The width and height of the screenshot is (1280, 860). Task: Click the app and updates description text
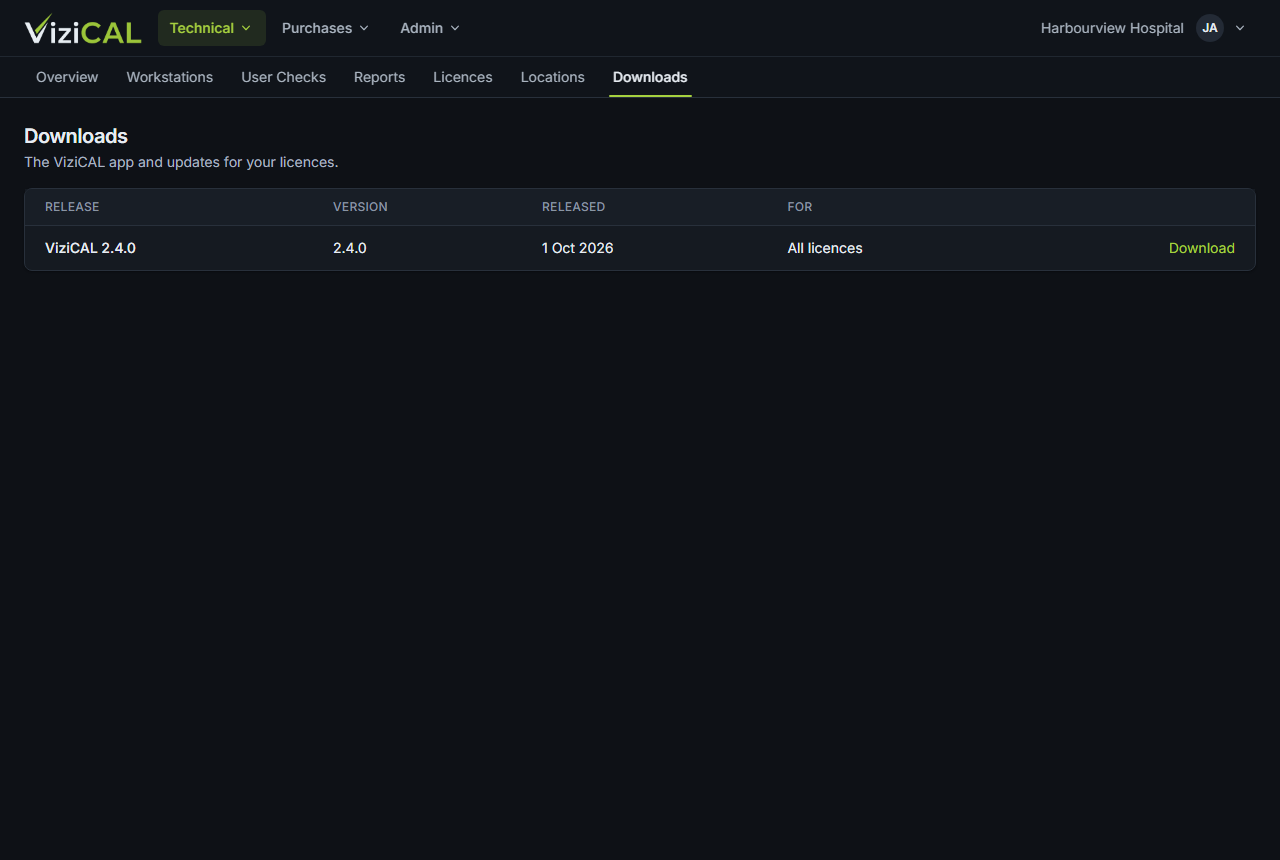tap(181, 162)
